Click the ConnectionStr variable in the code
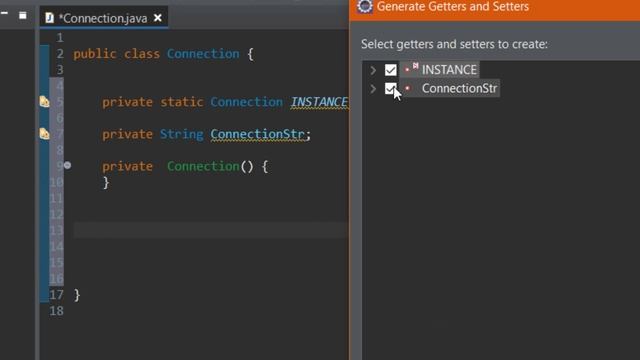The image size is (640, 360). (x=258, y=134)
